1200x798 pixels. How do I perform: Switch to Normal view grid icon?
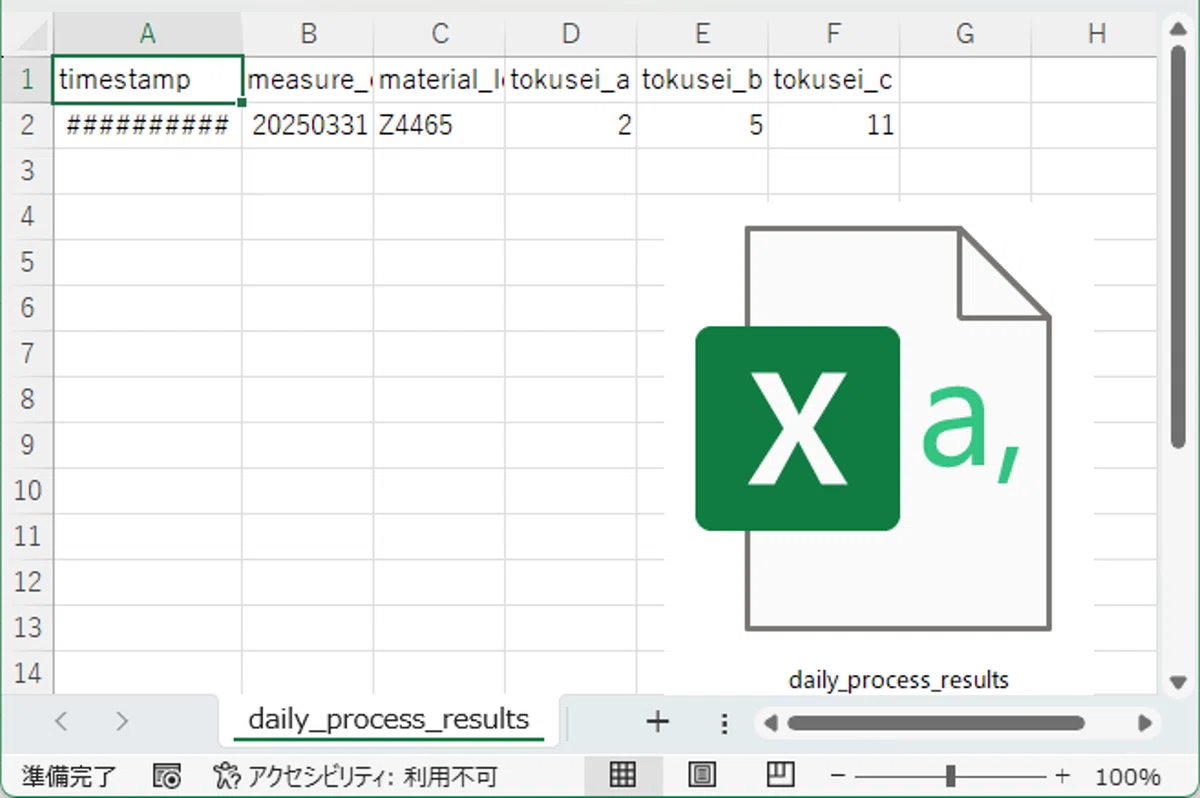pyautogui.click(x=623, y=775)
